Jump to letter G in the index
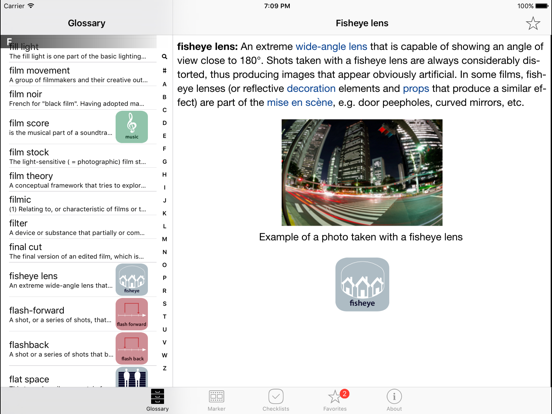This screenshot has width=552, height=414. pyautogui.click(x=164, y=162)
